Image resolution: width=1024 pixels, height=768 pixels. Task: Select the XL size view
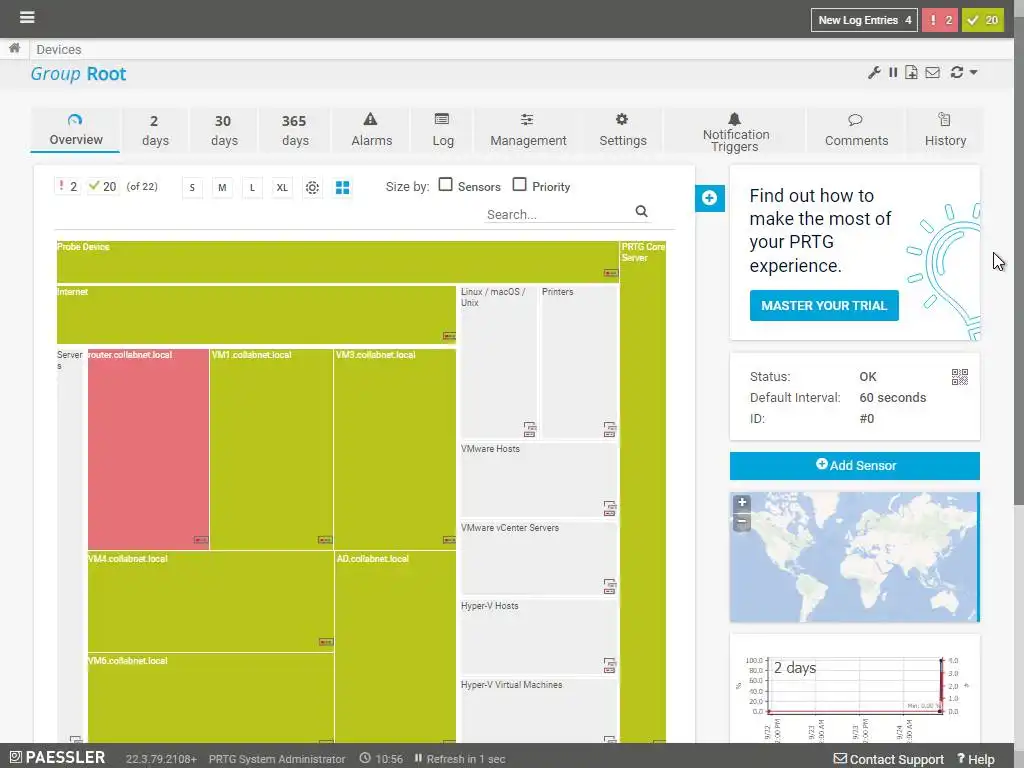[x=282, y=187]
